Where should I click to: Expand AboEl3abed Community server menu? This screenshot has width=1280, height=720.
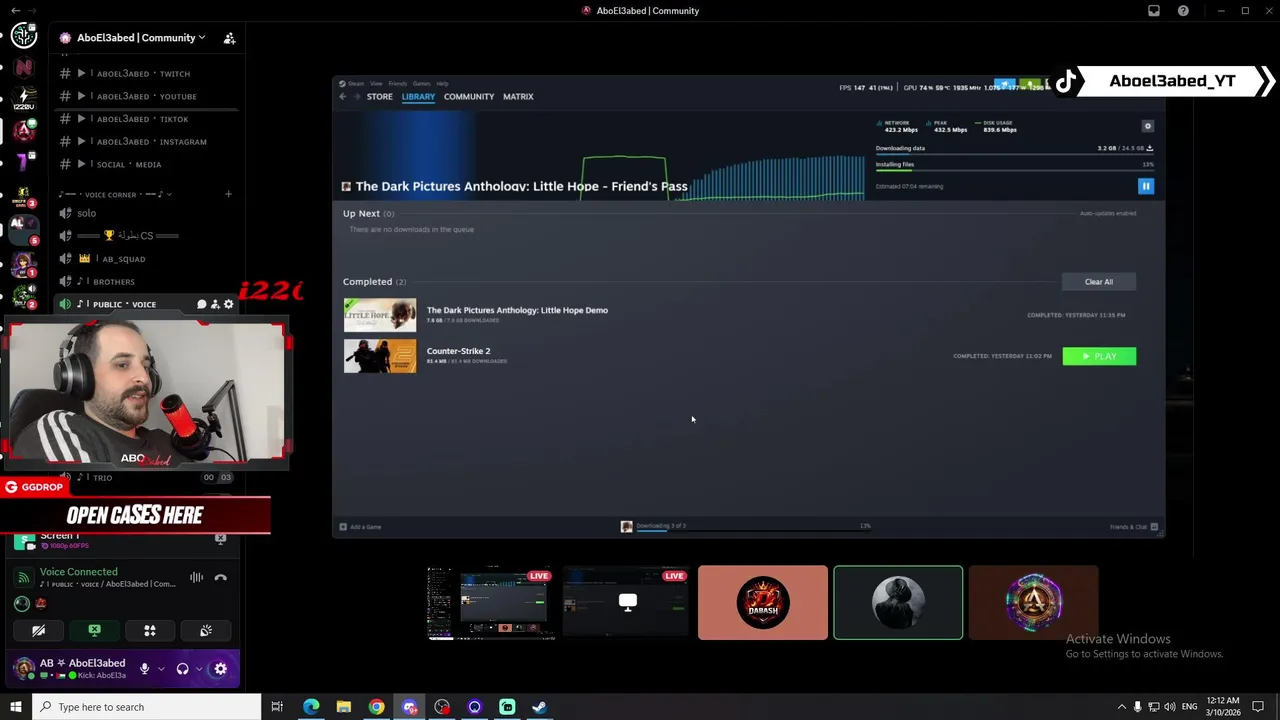[x=141, y=38]
